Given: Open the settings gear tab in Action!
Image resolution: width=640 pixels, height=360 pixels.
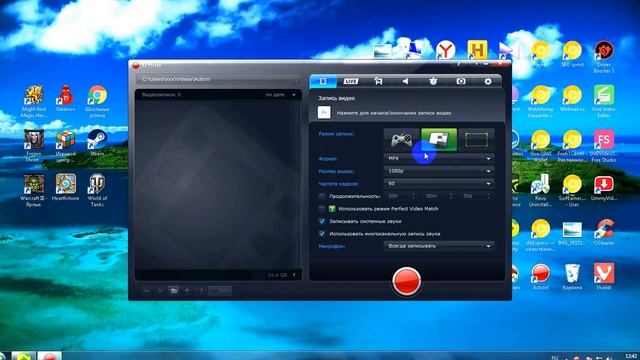Looking at the screenshot, I should [x=488, y=81].
